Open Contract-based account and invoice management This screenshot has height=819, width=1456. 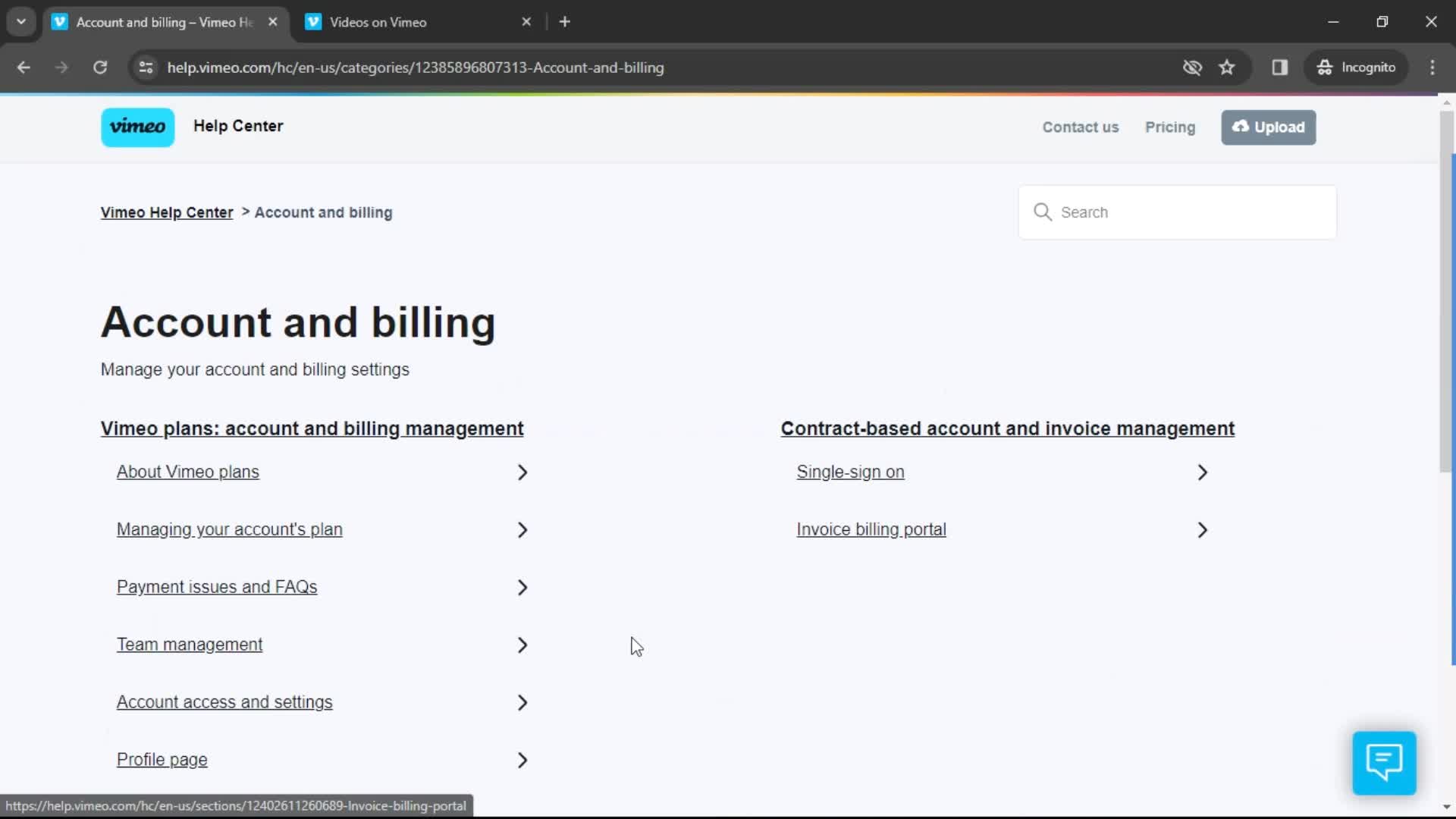(1008, 428)
